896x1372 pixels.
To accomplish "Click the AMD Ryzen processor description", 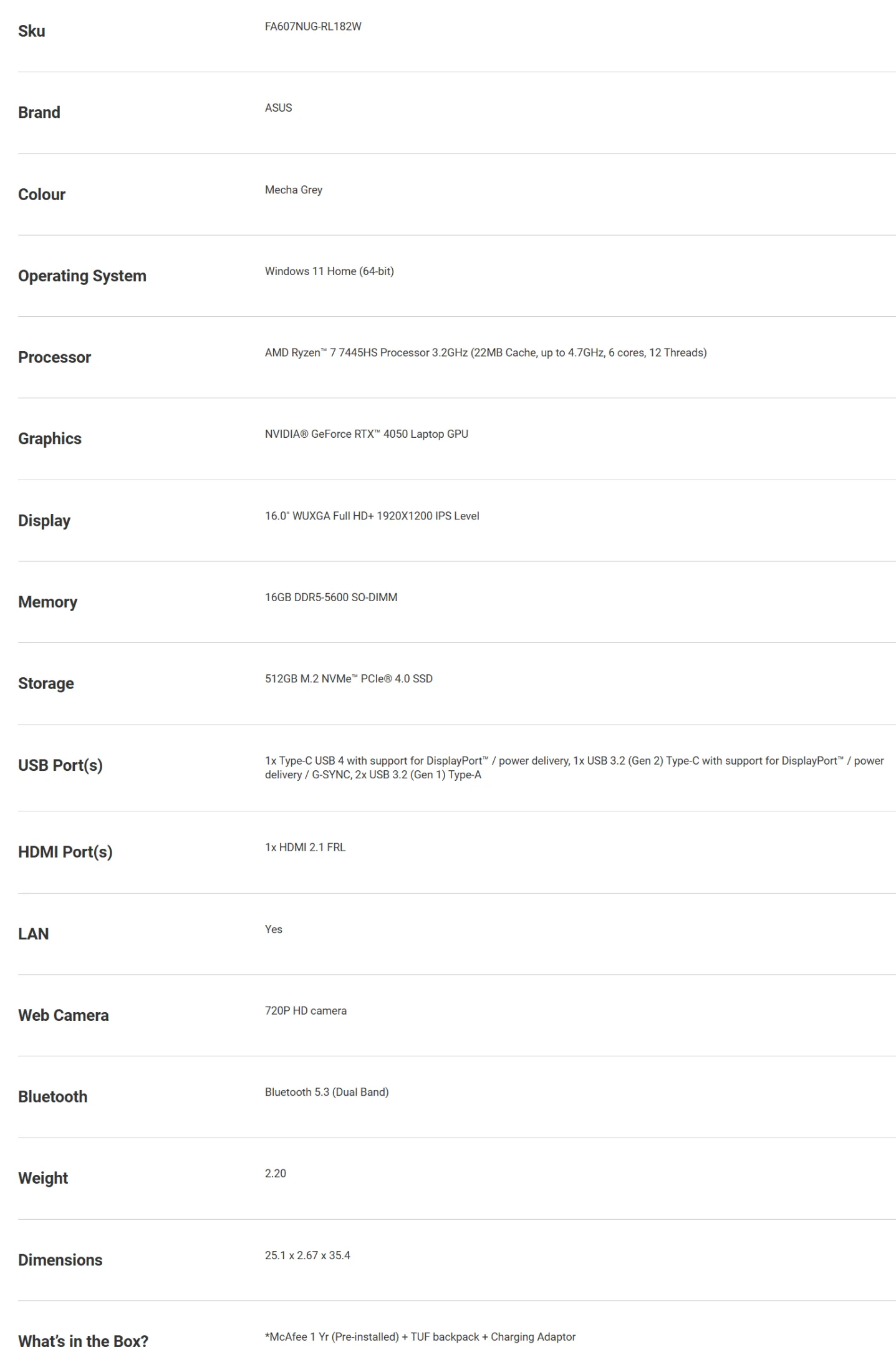I will pyautogui.click(x=485, y=353).
